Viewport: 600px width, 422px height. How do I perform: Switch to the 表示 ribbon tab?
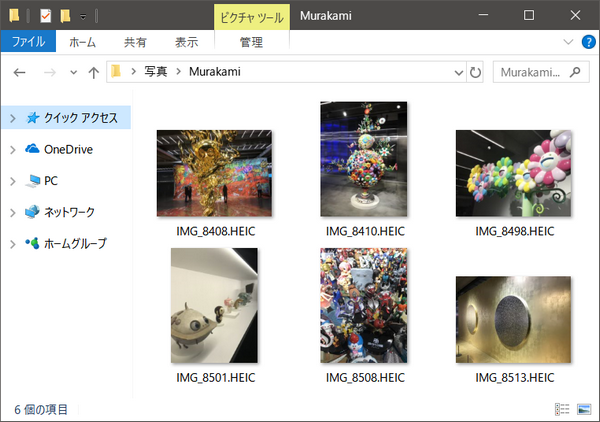[x=187, y=42]
